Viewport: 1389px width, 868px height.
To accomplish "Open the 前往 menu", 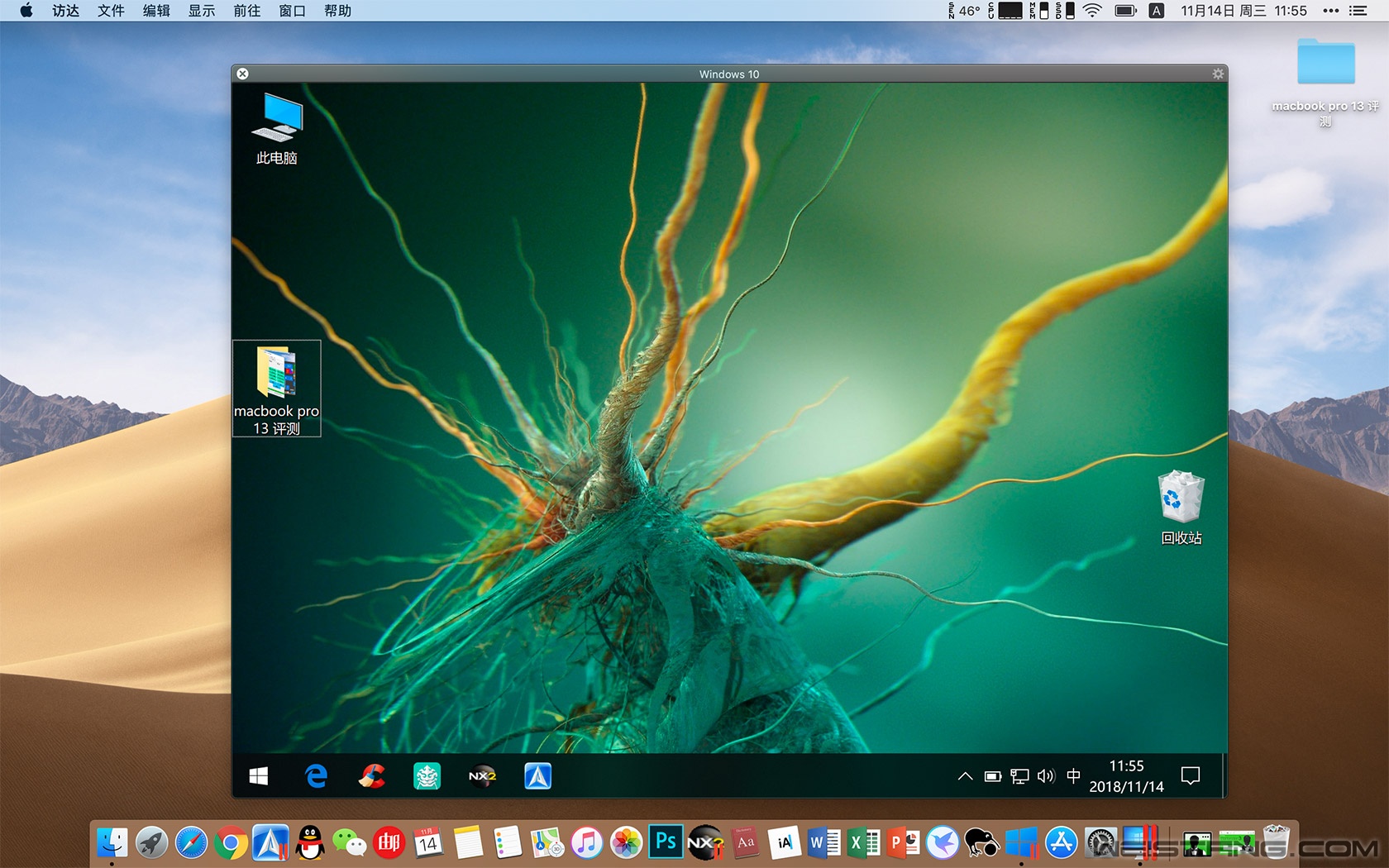I will [246, 11].
